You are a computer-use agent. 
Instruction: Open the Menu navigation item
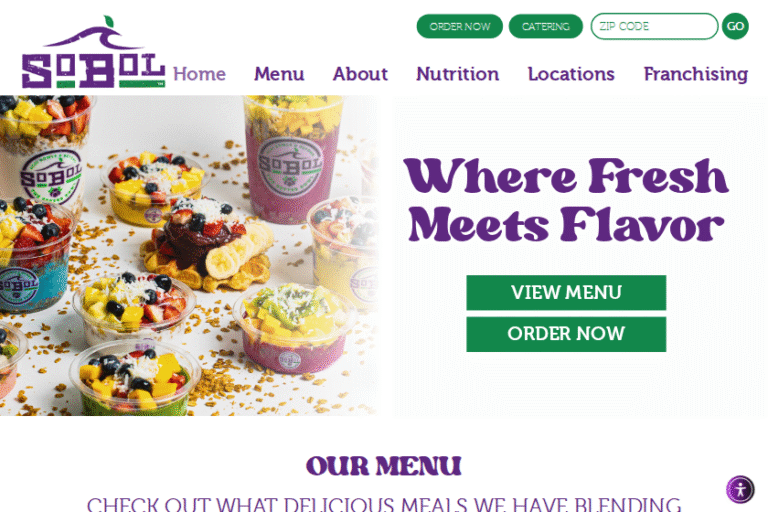click(x=279, y=74)
